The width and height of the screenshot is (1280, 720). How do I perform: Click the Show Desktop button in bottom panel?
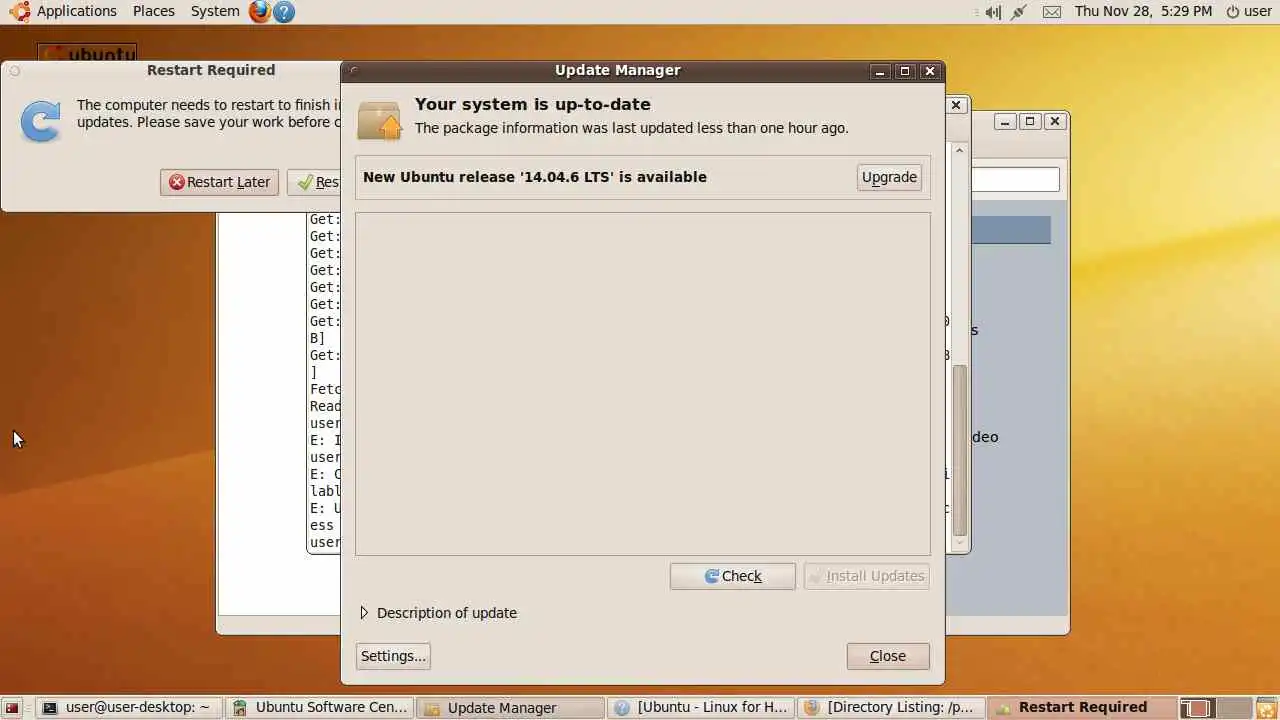(x=12, y=708)
